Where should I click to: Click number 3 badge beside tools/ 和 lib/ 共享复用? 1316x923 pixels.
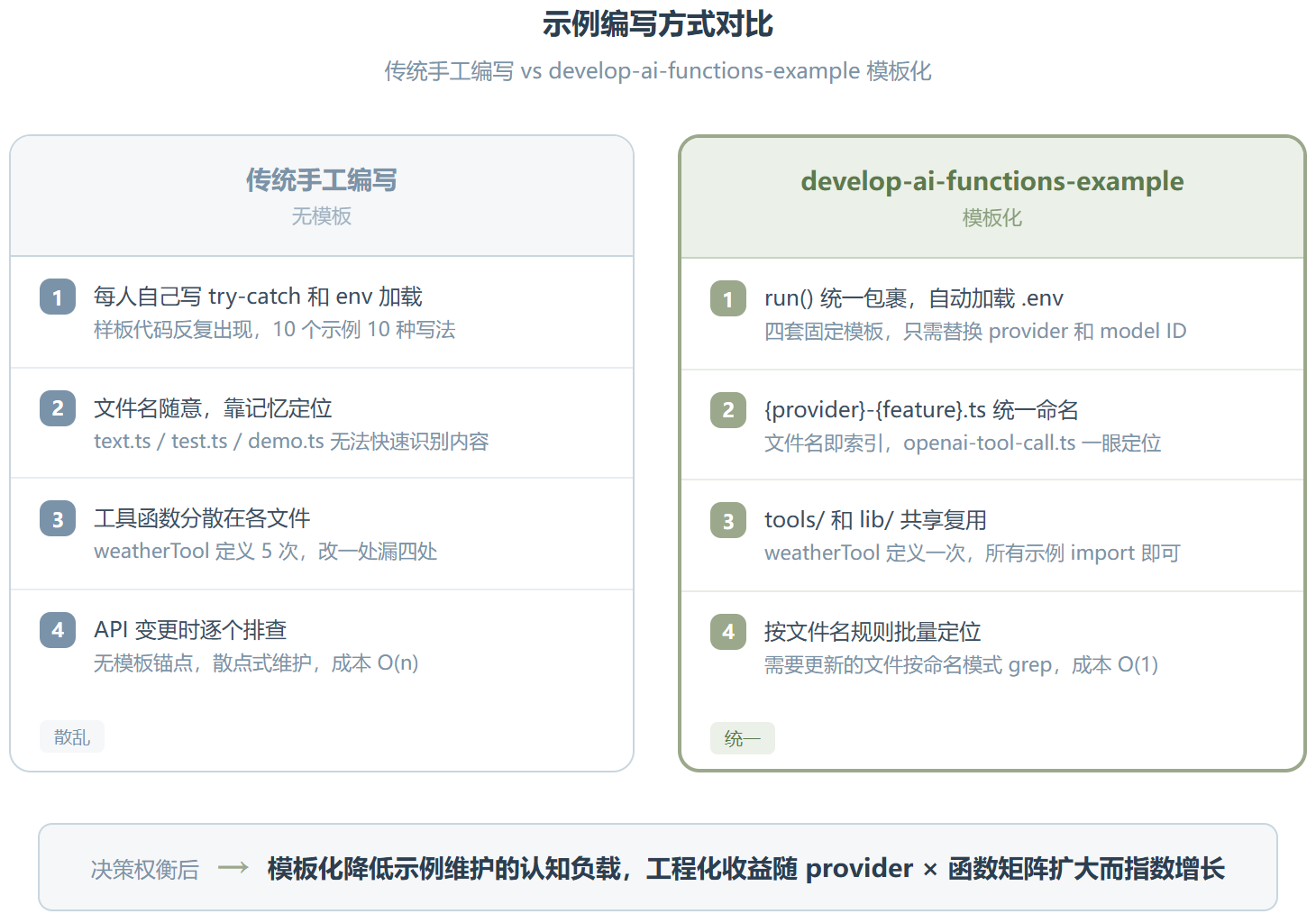728,521
